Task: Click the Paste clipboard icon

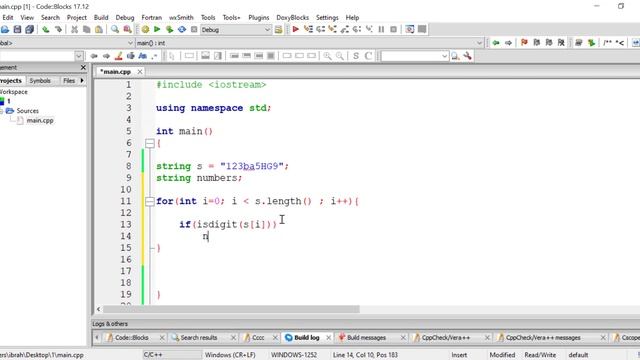Action: click(x=99, y=29)
